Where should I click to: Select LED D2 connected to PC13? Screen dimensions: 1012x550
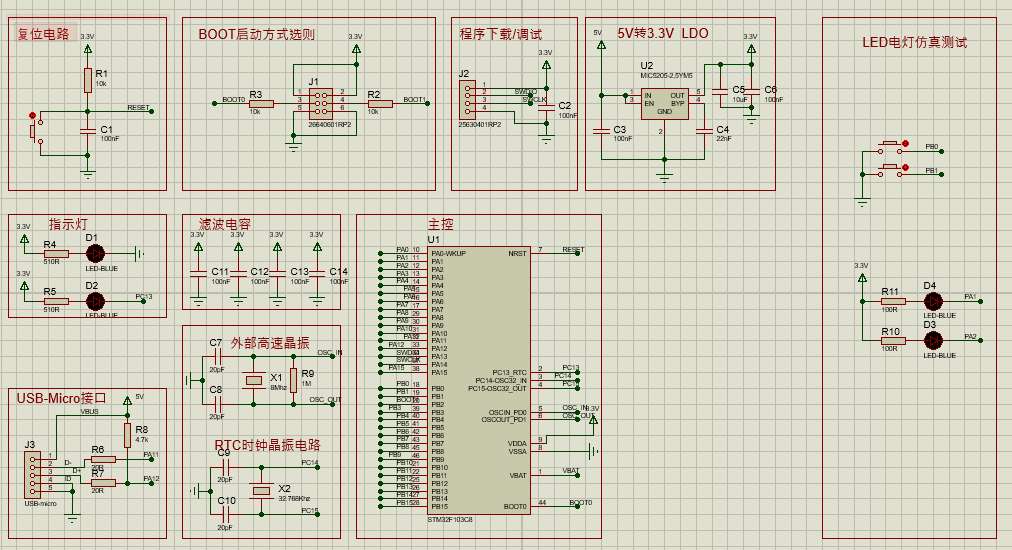pyautogui.click(x=96, y=301)
